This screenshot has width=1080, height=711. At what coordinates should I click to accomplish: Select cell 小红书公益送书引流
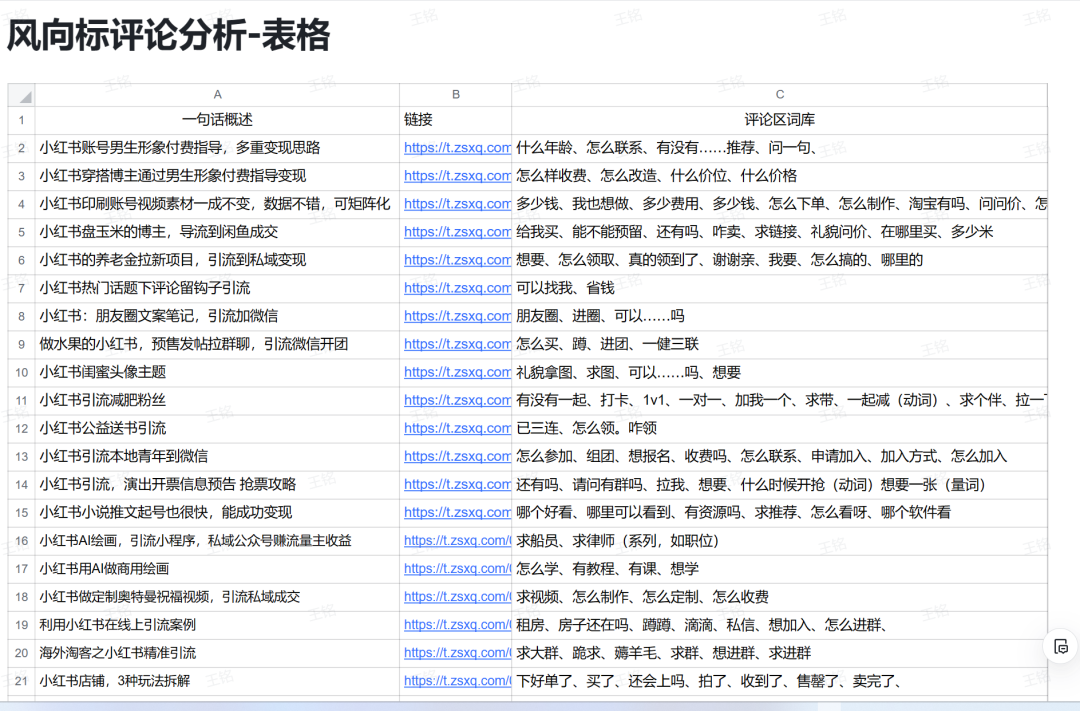217,429
